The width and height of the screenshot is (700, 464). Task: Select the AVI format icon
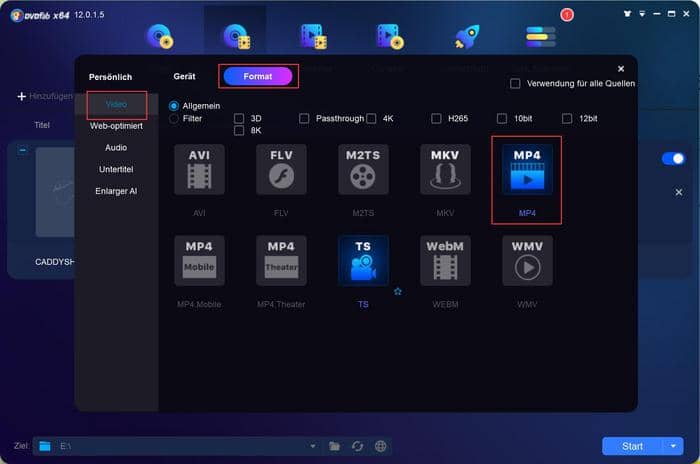[199, 169]
